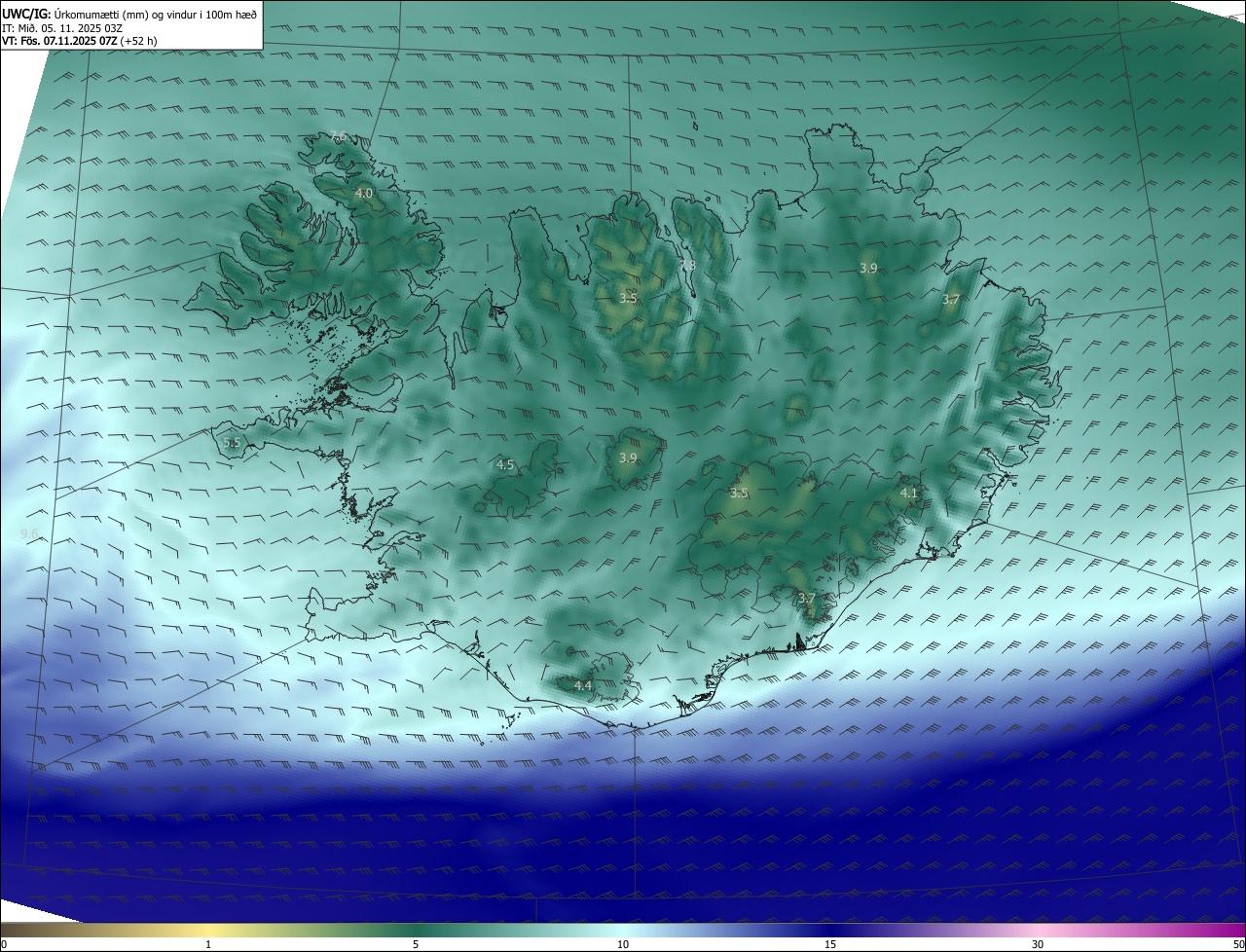Image resolution: width=1246 pixels, height=952 pixels.
Task: Click the colorbar tick label 10
Action: 623,944
